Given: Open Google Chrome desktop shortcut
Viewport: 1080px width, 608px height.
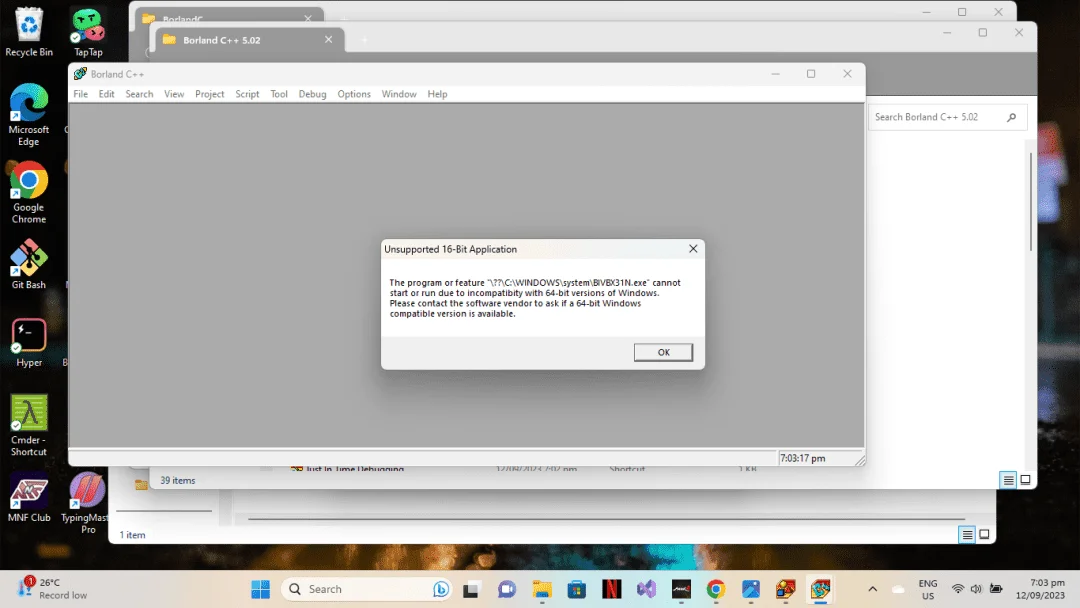Looking at the screenshot, I should click(29, 193).
